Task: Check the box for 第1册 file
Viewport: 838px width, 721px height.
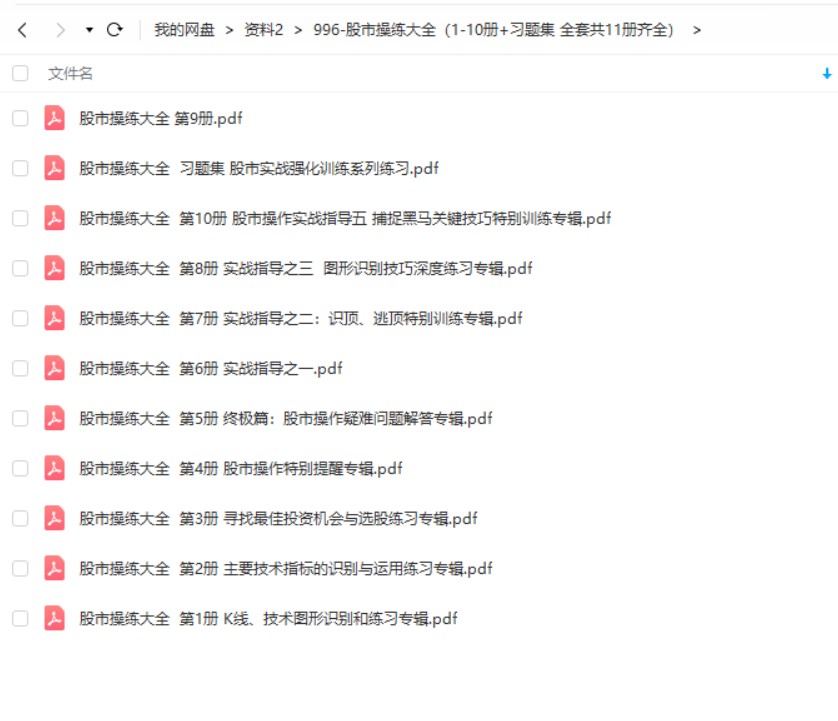Action: point(20,618)
